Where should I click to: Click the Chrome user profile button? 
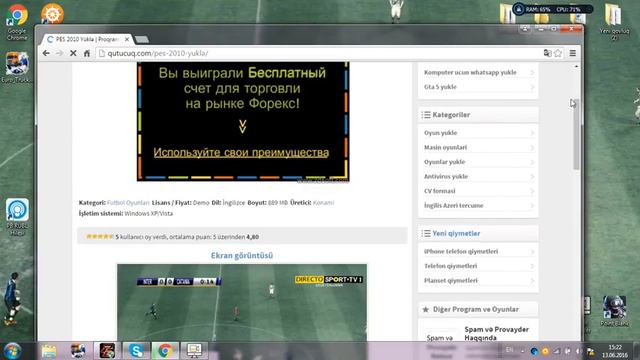coord(525,29)
